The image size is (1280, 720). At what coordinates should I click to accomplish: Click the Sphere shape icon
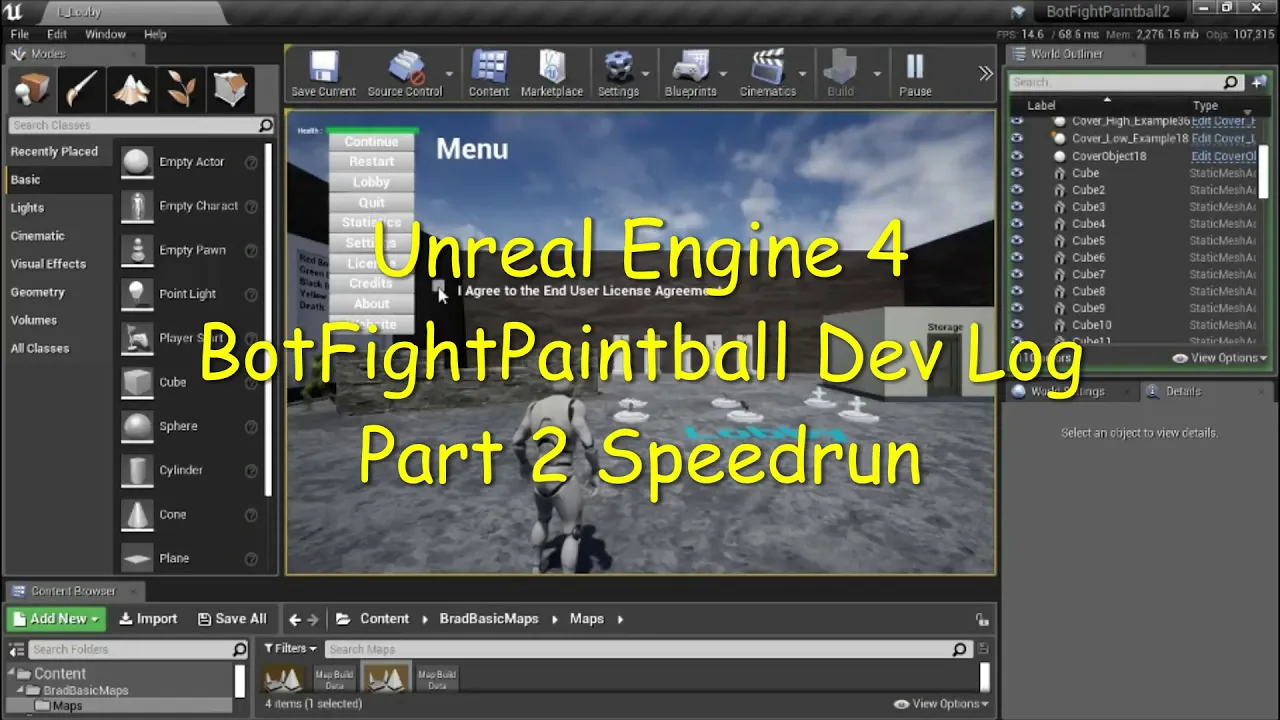[137, 426]
